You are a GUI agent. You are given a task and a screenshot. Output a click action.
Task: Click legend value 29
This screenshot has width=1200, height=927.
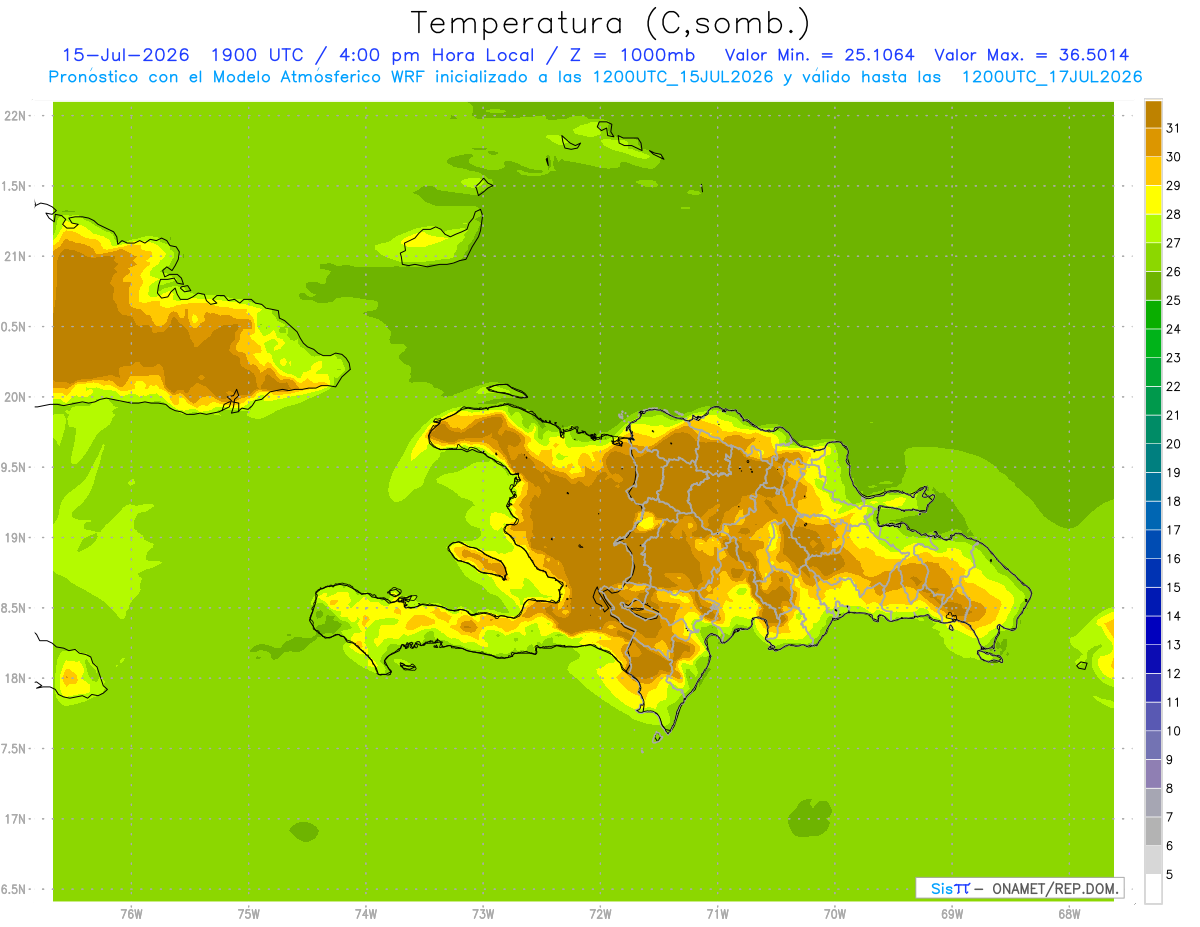[x=1174, y=185]
